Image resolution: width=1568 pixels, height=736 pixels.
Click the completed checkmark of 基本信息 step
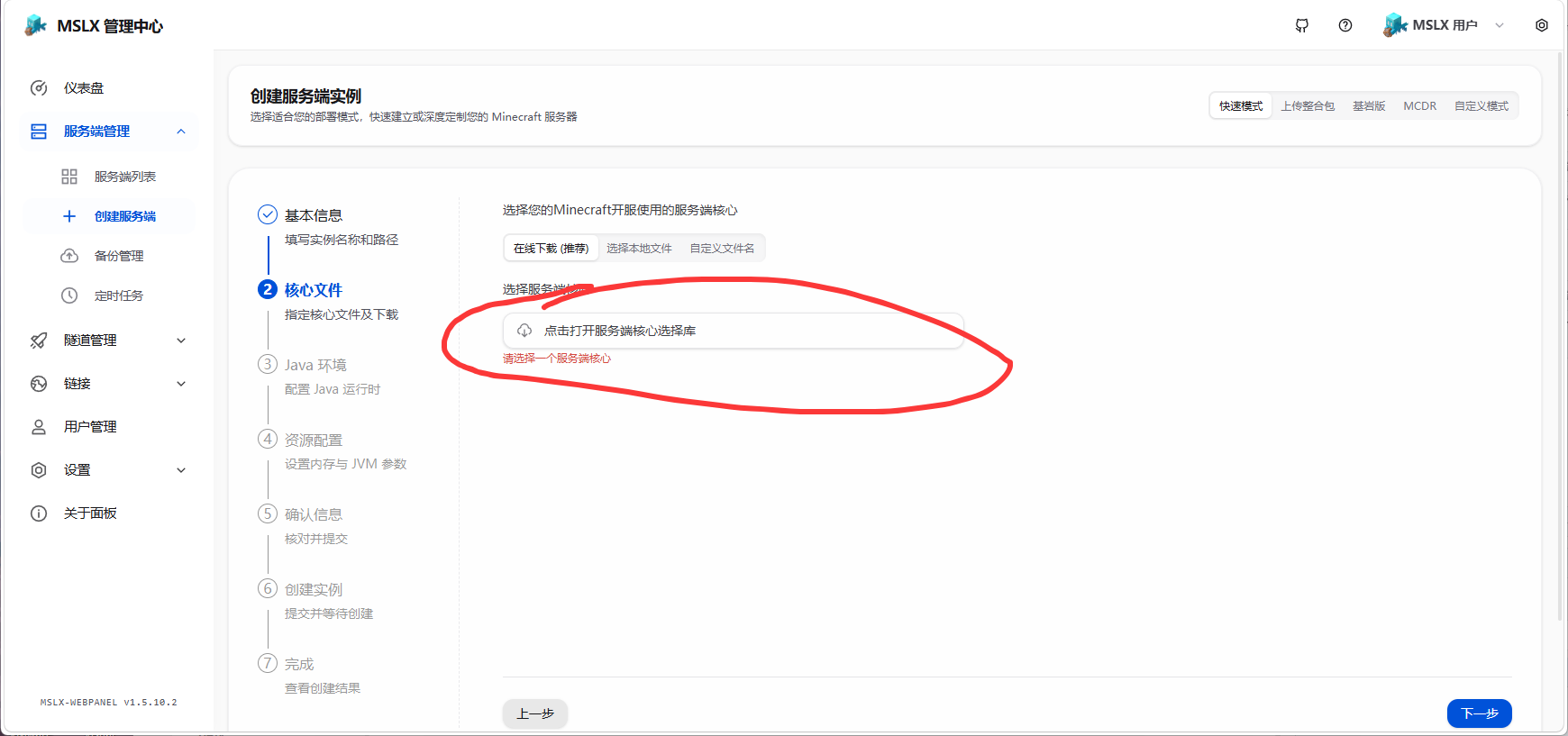tap(268, 214)
